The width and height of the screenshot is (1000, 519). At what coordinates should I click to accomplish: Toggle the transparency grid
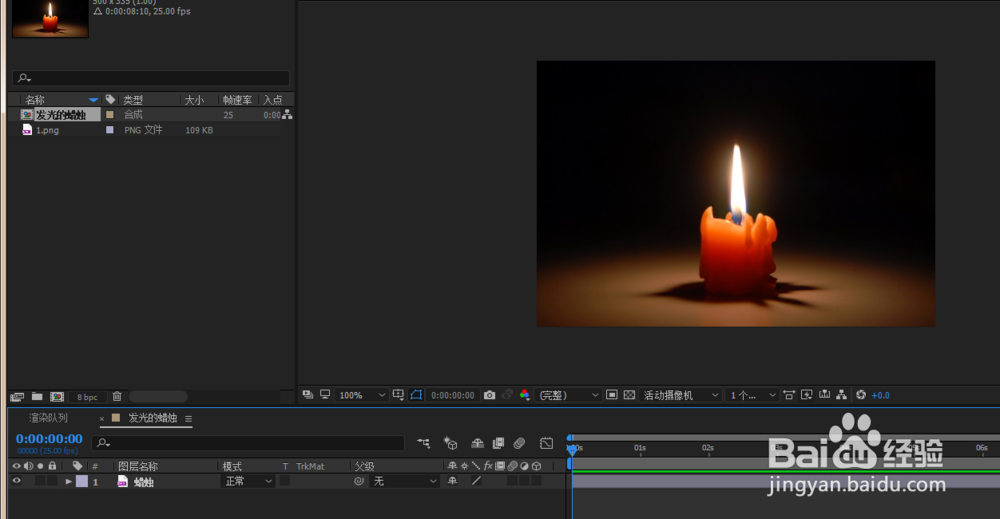pyautogui.click(x=629, y=395)
